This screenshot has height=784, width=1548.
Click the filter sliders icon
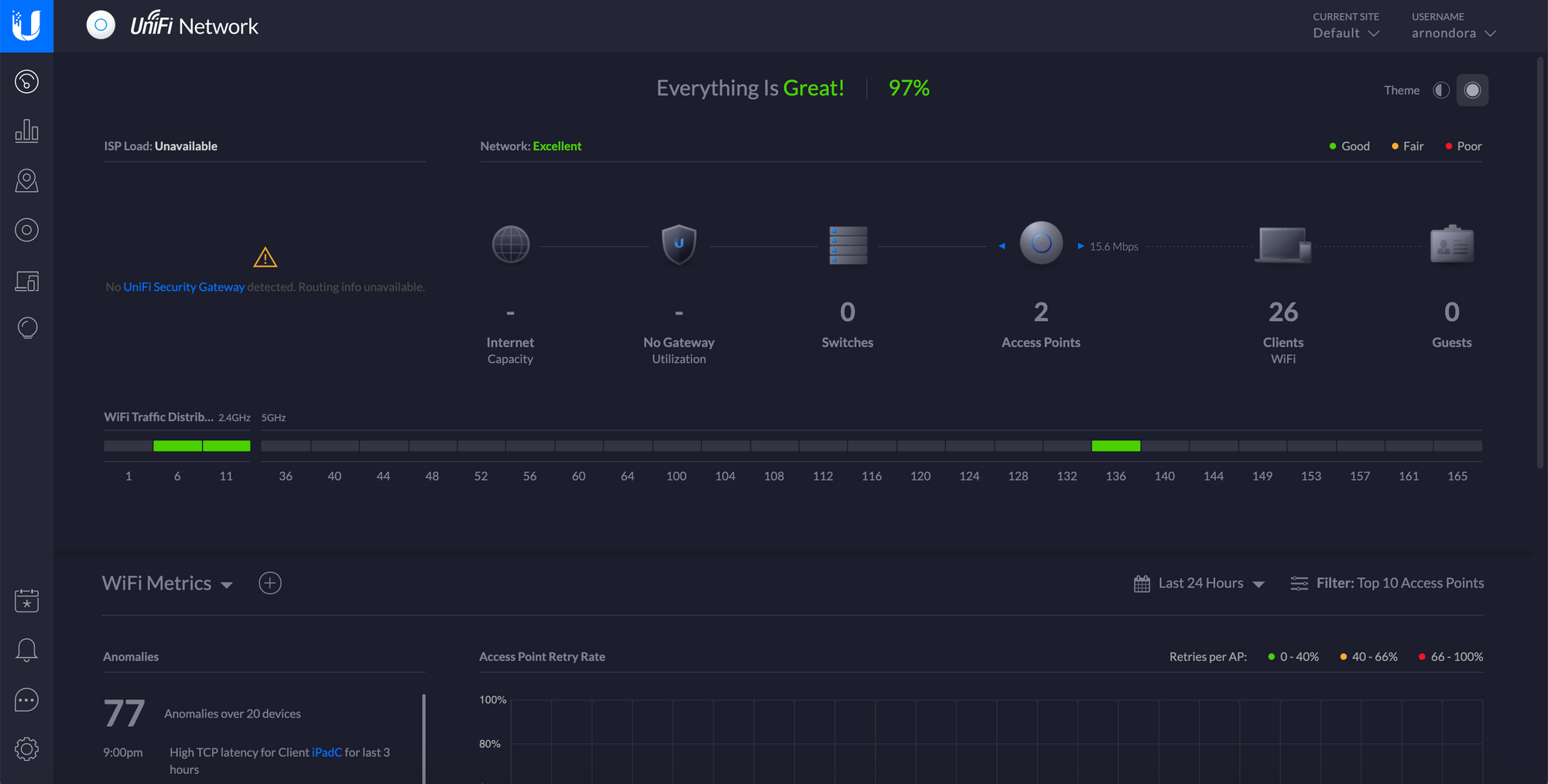click(x=1300, y=584)
